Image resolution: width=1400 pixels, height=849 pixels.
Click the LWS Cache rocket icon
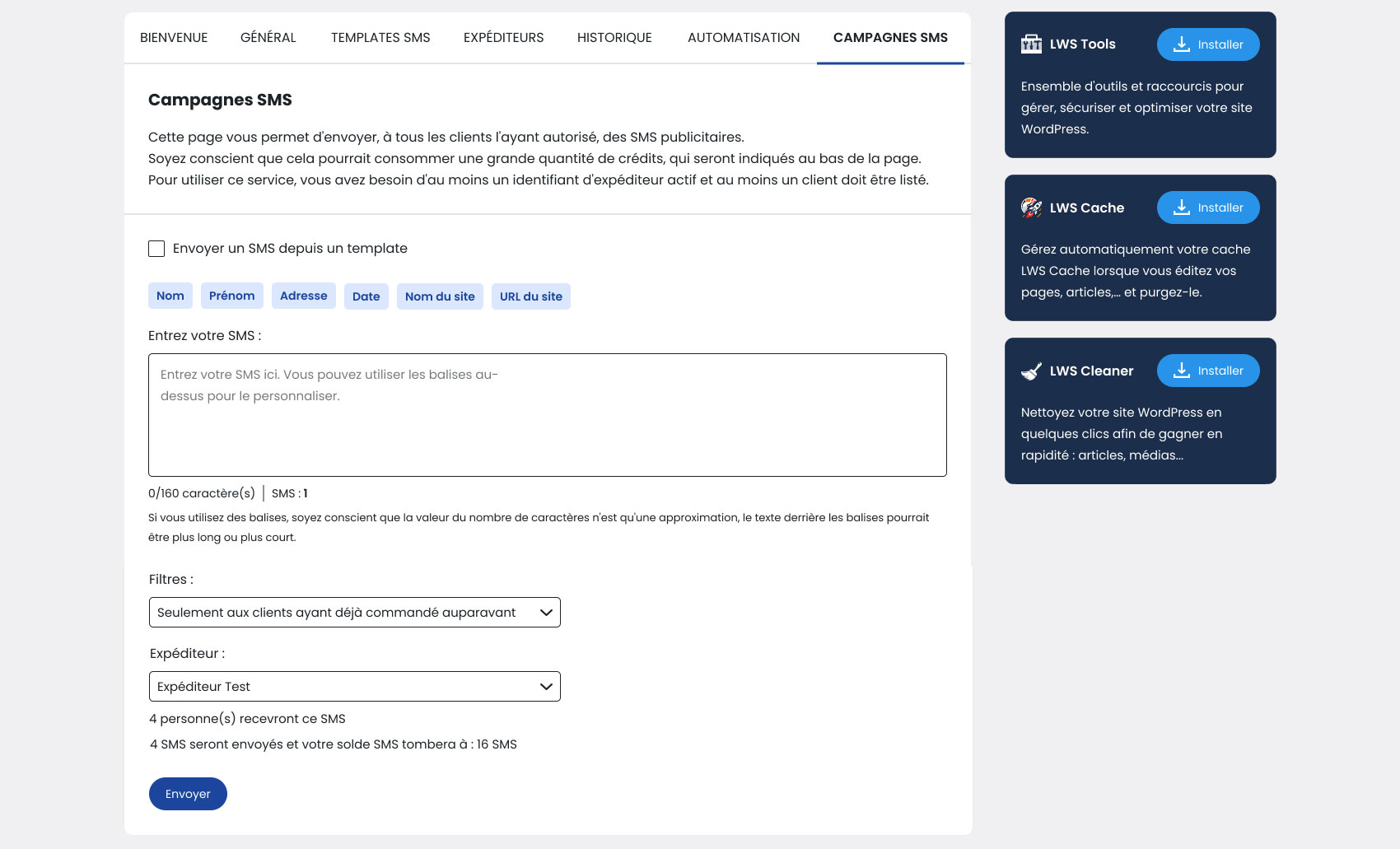[1031, 208]
